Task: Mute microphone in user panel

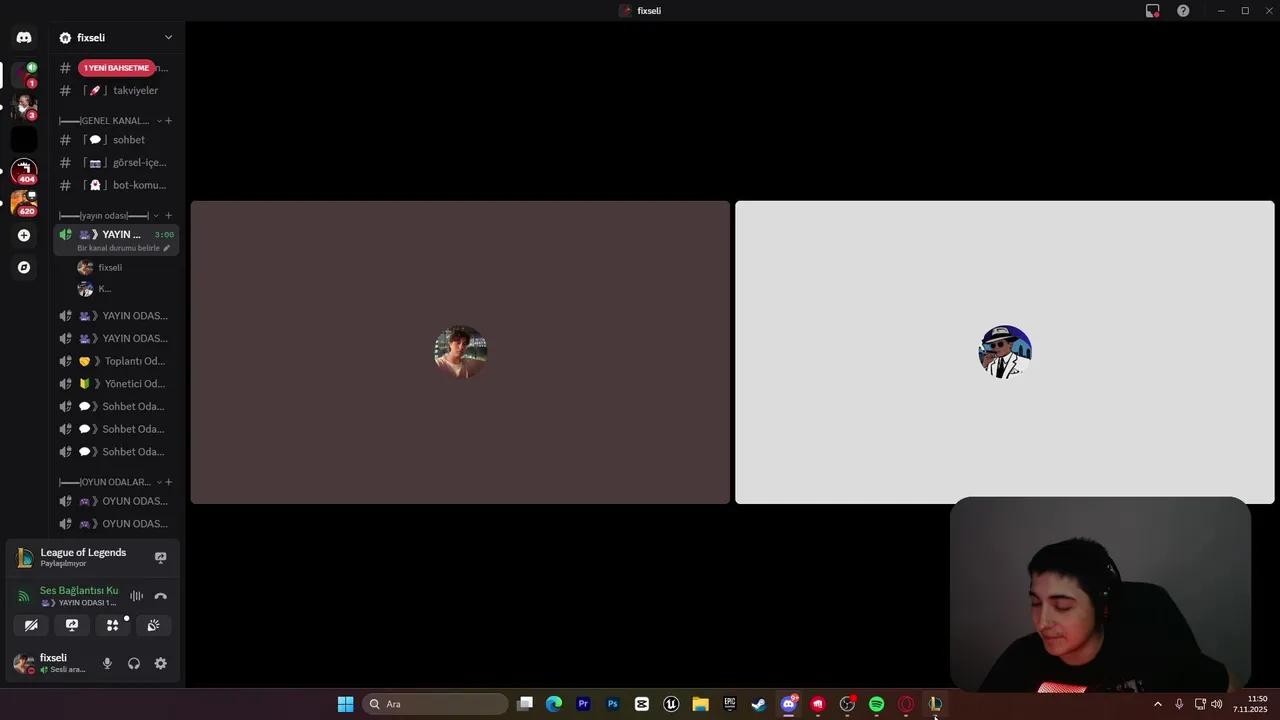Action: 107,663
